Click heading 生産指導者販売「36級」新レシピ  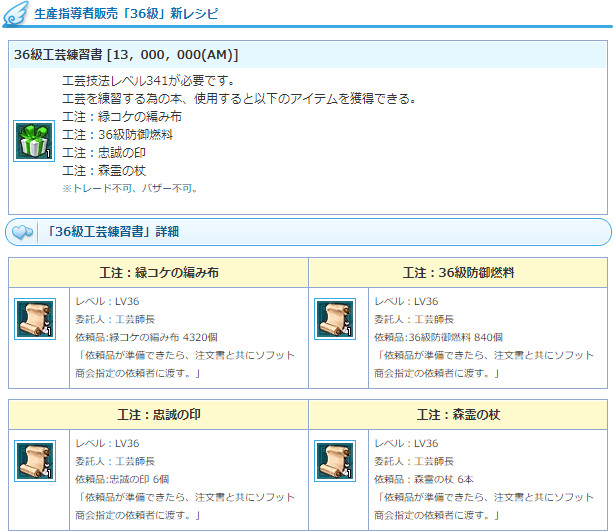click(x=126, y=14)
